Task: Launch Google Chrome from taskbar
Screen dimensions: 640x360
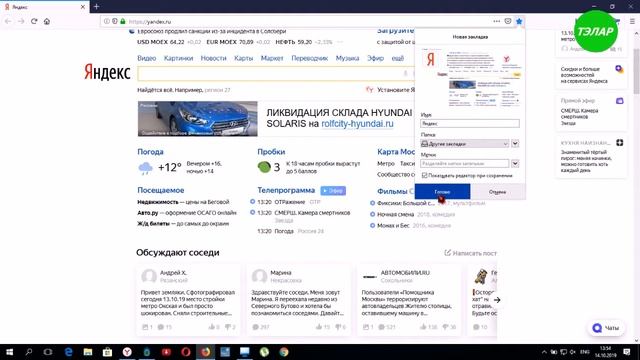Action: [x=284, y=352]
